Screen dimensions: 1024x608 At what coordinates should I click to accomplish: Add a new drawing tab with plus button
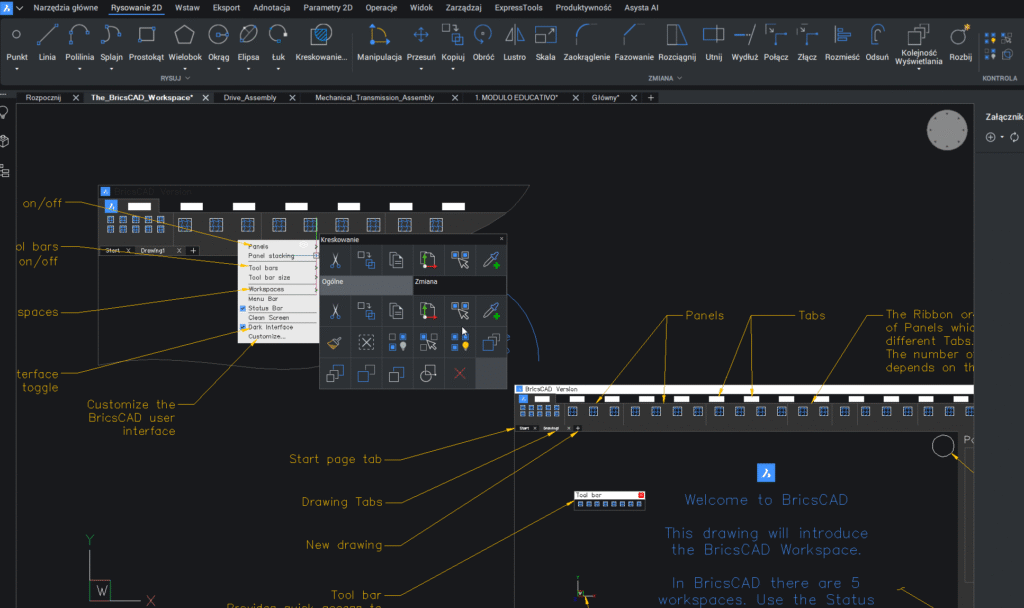click(x=651, y=98)
